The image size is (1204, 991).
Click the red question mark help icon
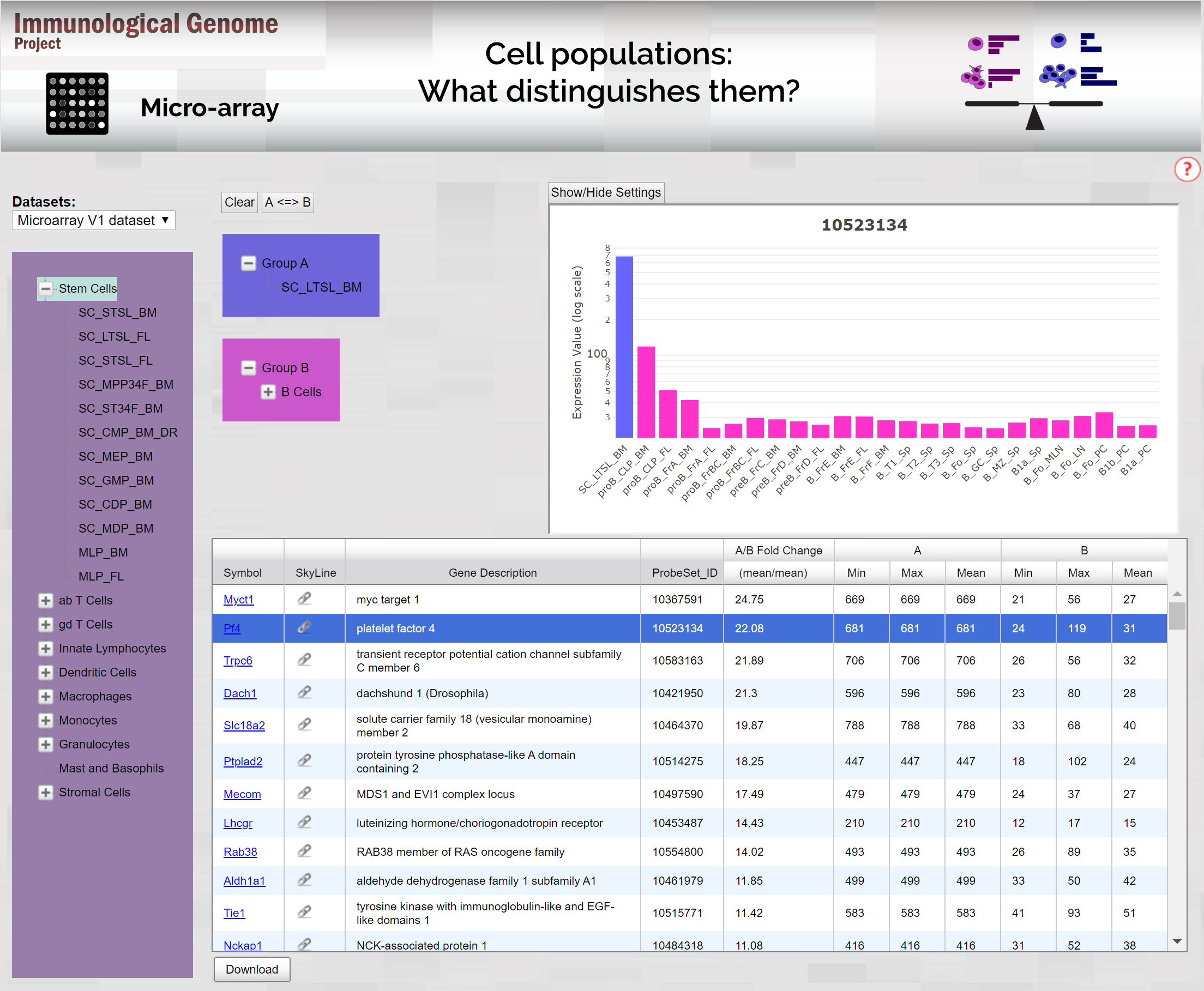[x=1187, y=169]
